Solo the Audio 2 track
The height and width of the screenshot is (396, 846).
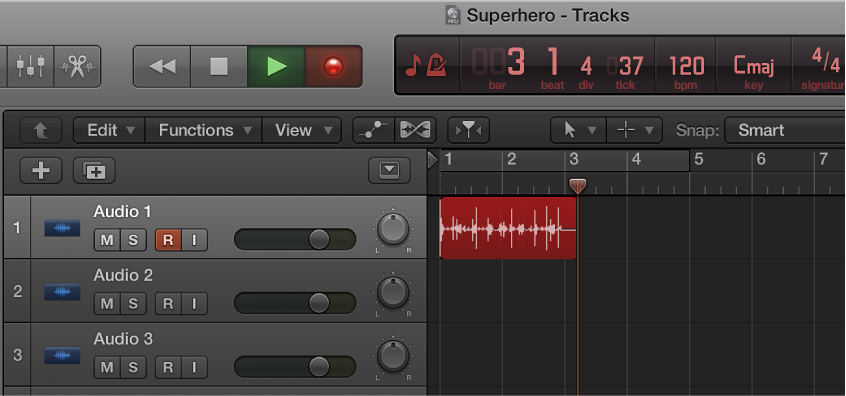pos(133,304)
